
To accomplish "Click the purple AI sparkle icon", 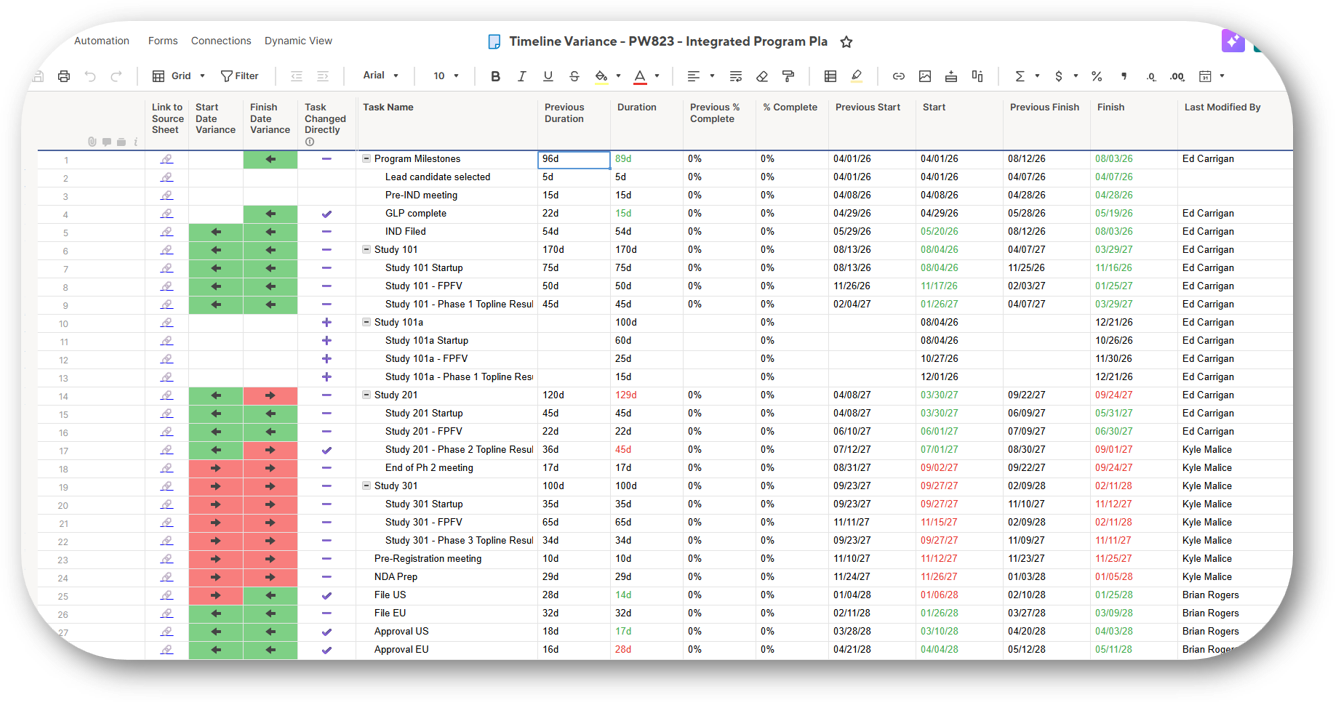I will click(x=1233, y=41).
